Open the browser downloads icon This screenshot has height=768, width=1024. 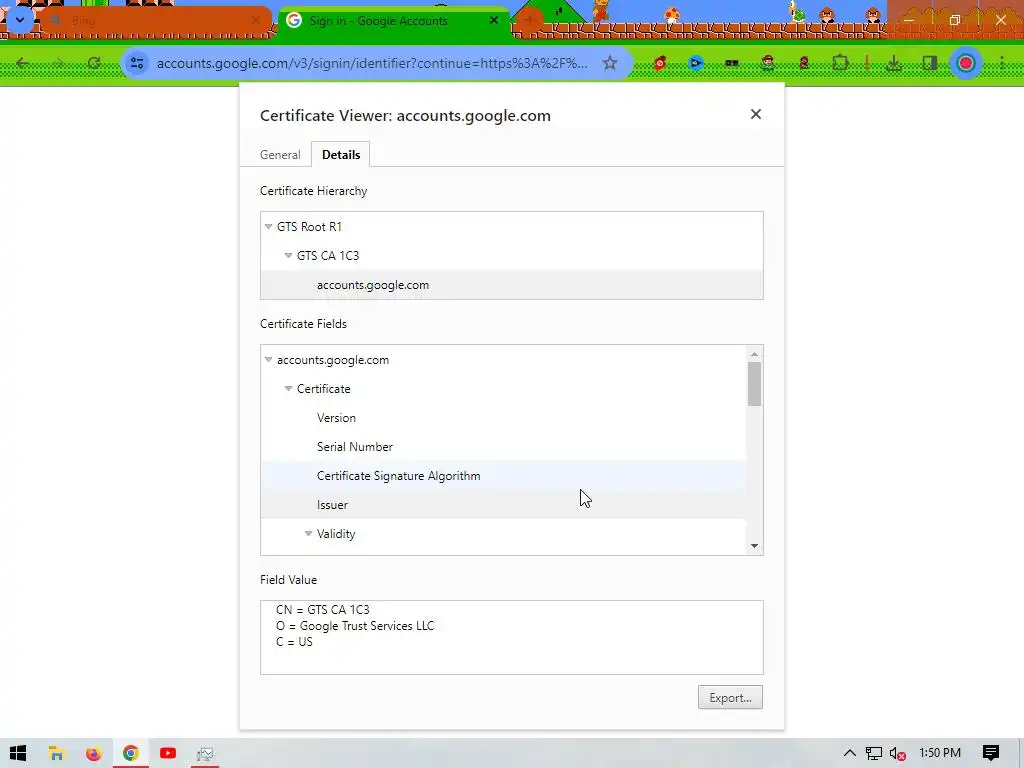pyautogui.click(x=894, y=63)
